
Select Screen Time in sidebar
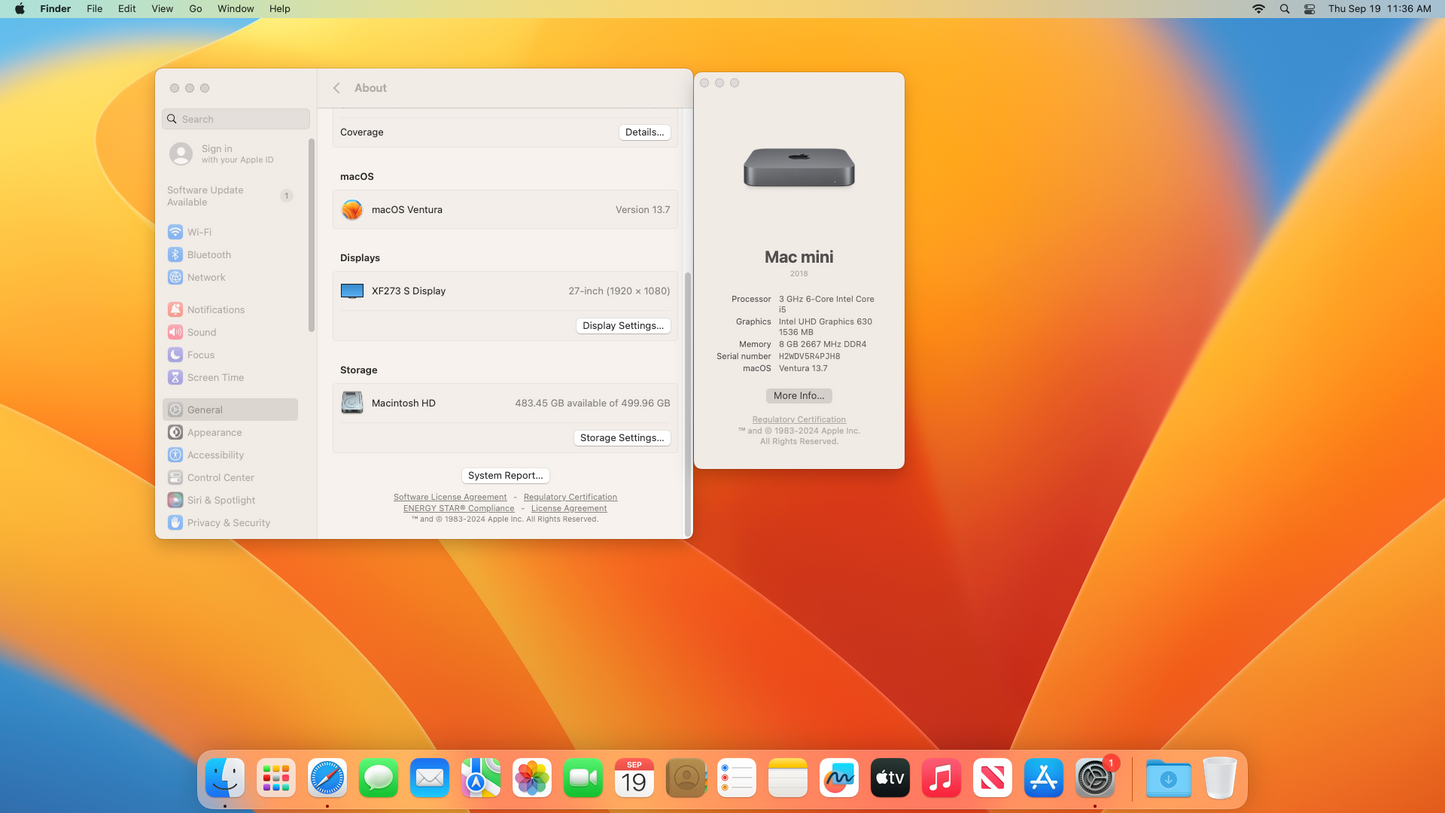[215, 378]
